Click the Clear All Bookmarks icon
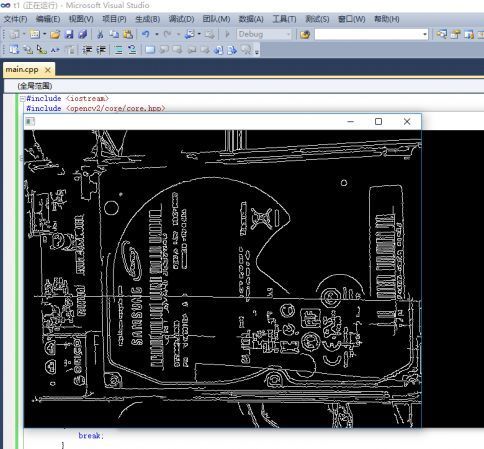This screenshot has width=484, height=449. tap(246, 50)
